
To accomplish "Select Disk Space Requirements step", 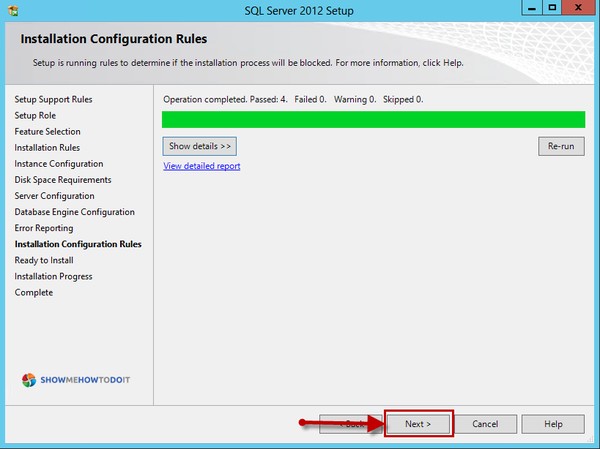I will (63, 180).
